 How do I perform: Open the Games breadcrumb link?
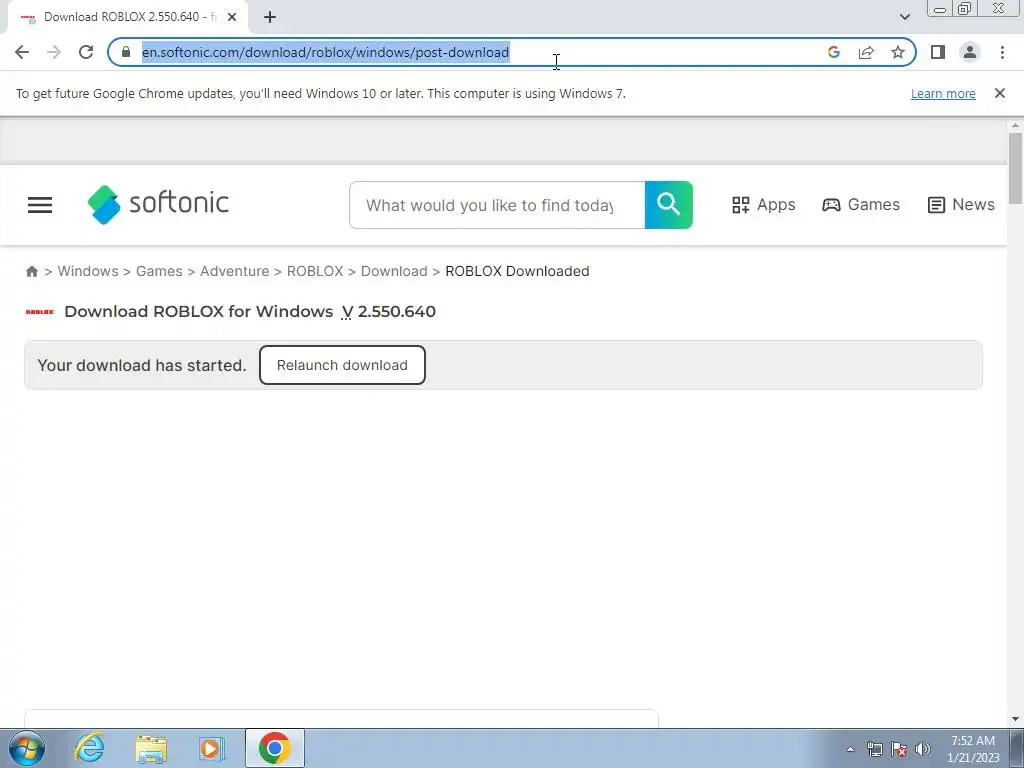tap(159, 271)
